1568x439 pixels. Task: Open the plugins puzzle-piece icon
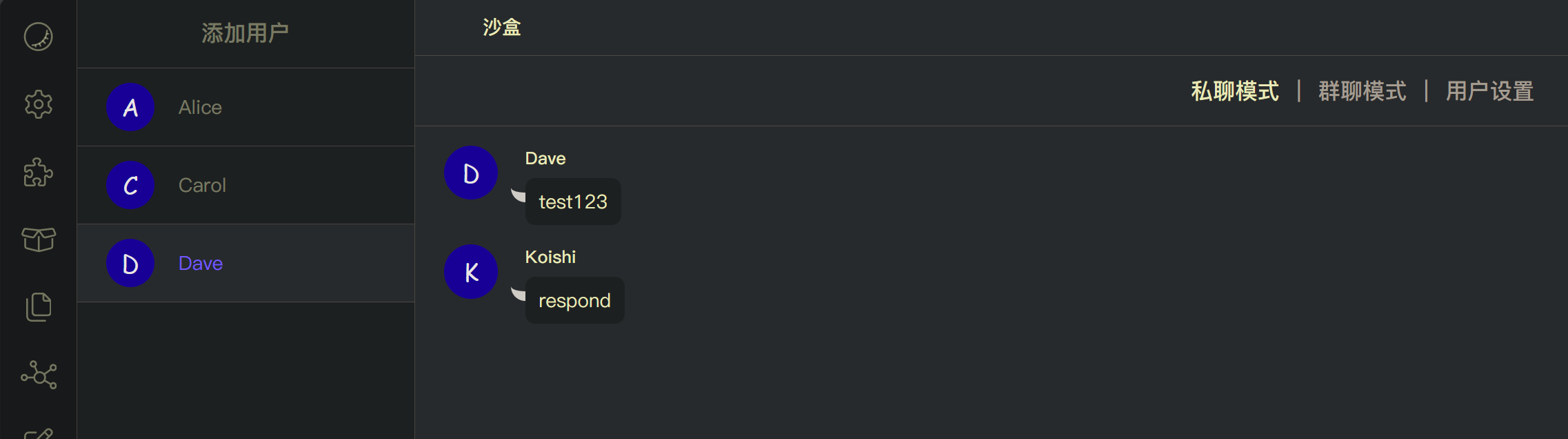[39, 172]
